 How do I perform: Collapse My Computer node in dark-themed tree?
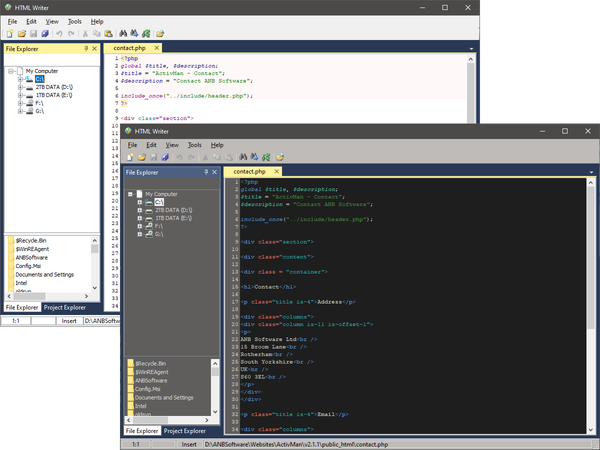[x=129, y=194]
